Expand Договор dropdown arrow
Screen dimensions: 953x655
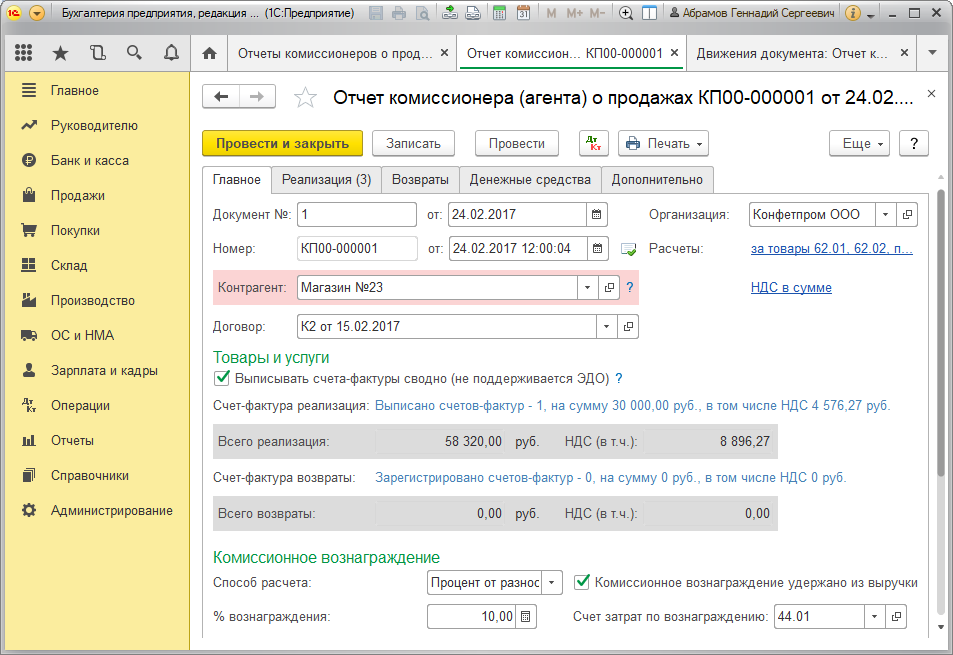pyautogui.click(x=606, y=326)
